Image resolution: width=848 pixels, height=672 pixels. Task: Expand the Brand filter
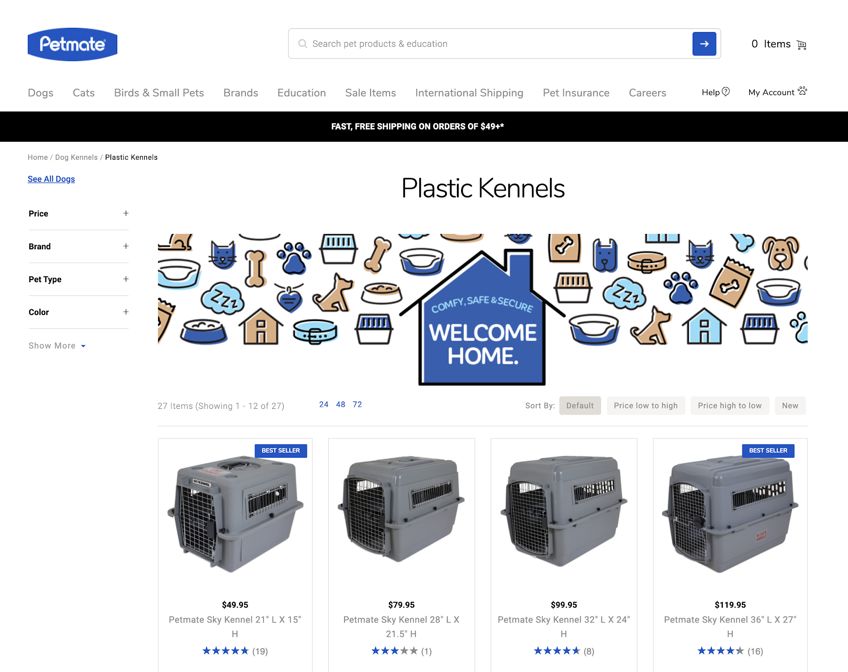(78, 247)
